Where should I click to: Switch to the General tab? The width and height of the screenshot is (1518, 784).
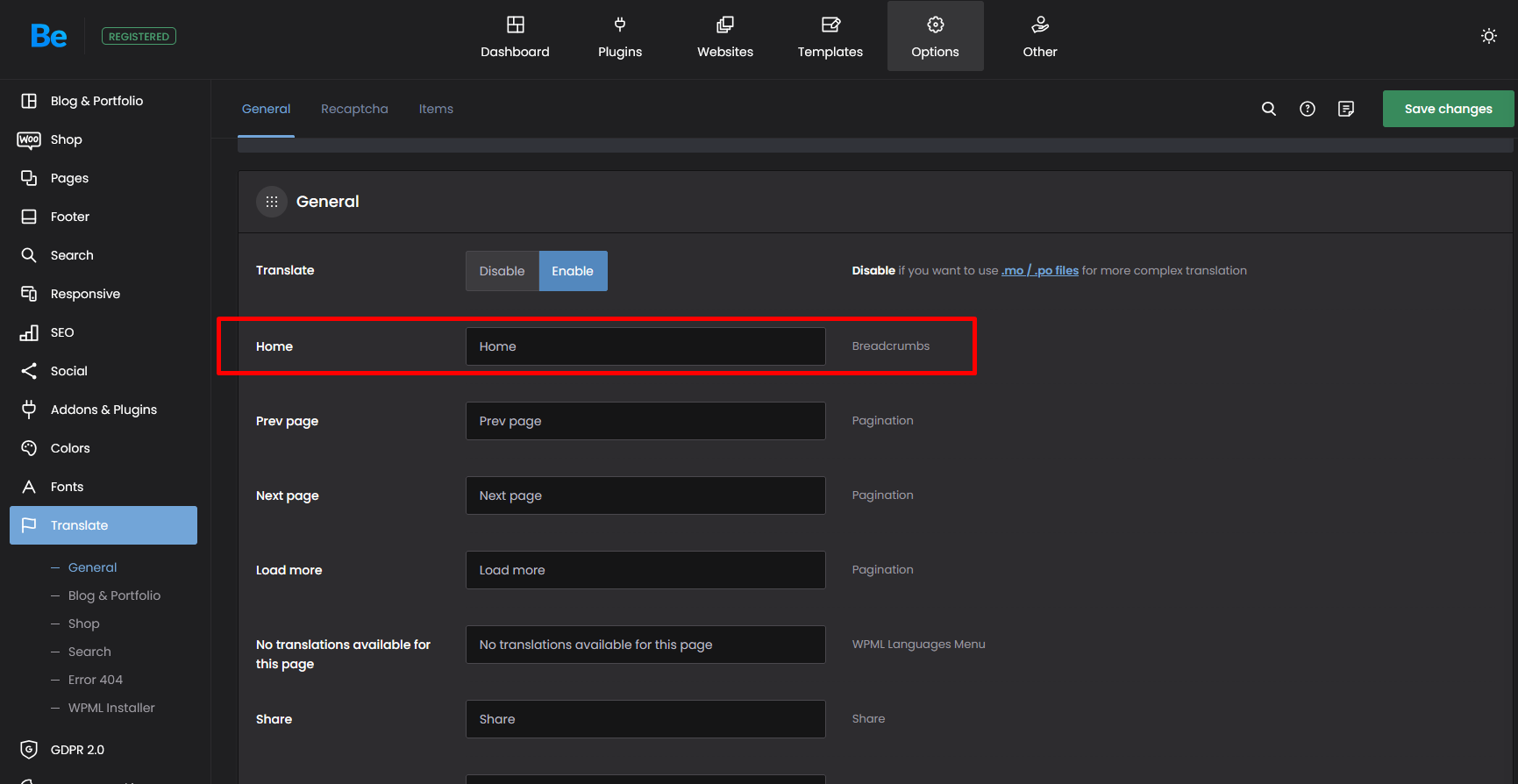pos(266,109)
